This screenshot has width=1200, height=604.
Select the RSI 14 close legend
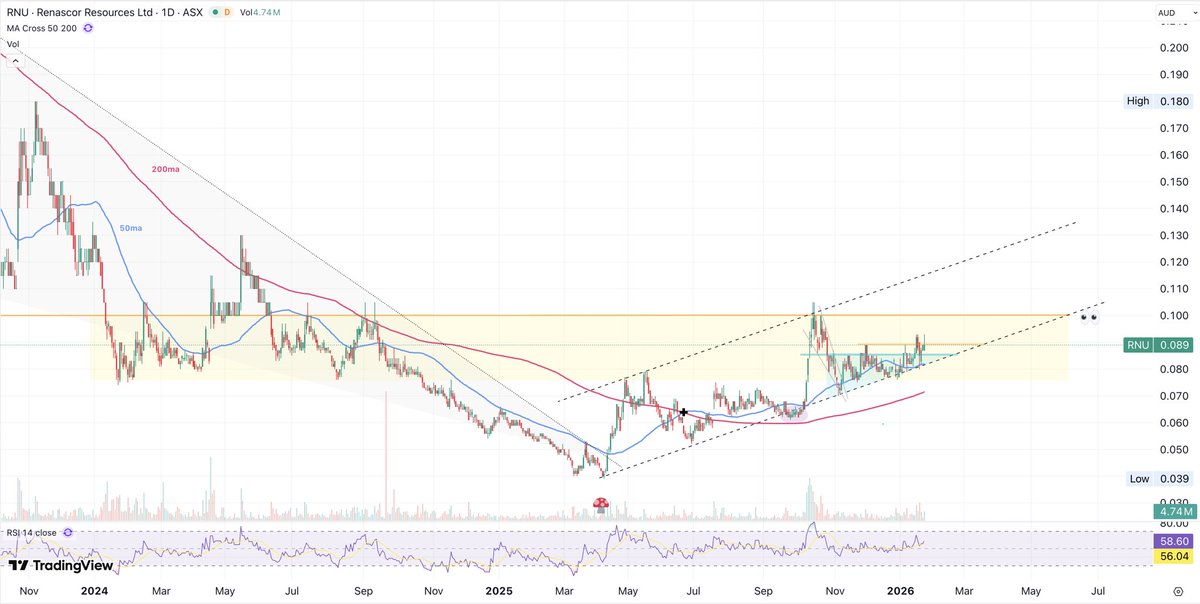[x=33, y=532]
